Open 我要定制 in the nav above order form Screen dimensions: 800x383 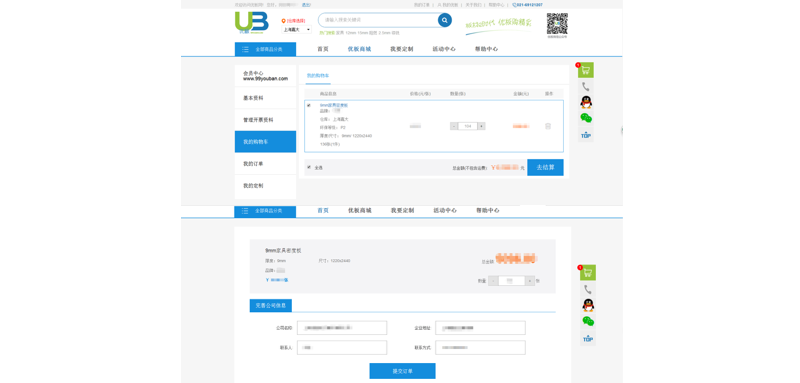(403, 211)
